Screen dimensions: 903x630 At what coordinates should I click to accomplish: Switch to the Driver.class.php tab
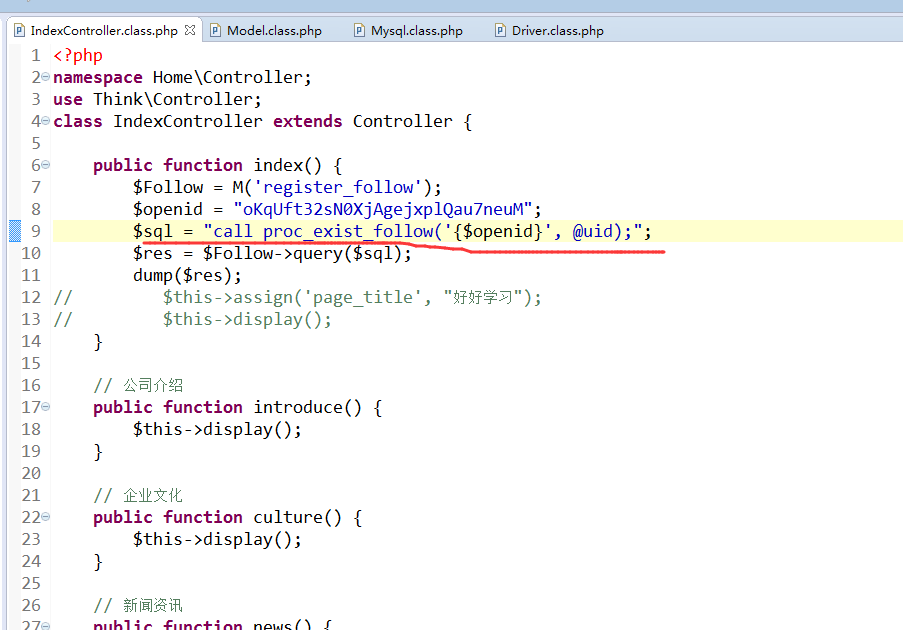click(x=557, y=31)
